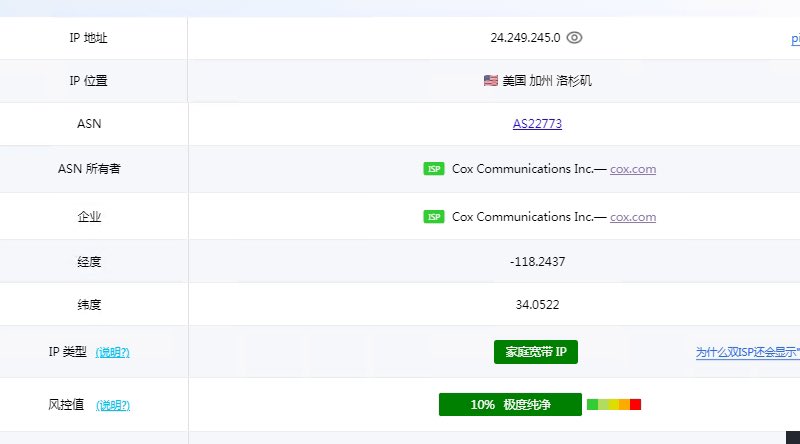
Task: Open the AS22773 ASN link
Action: point(537,124)
